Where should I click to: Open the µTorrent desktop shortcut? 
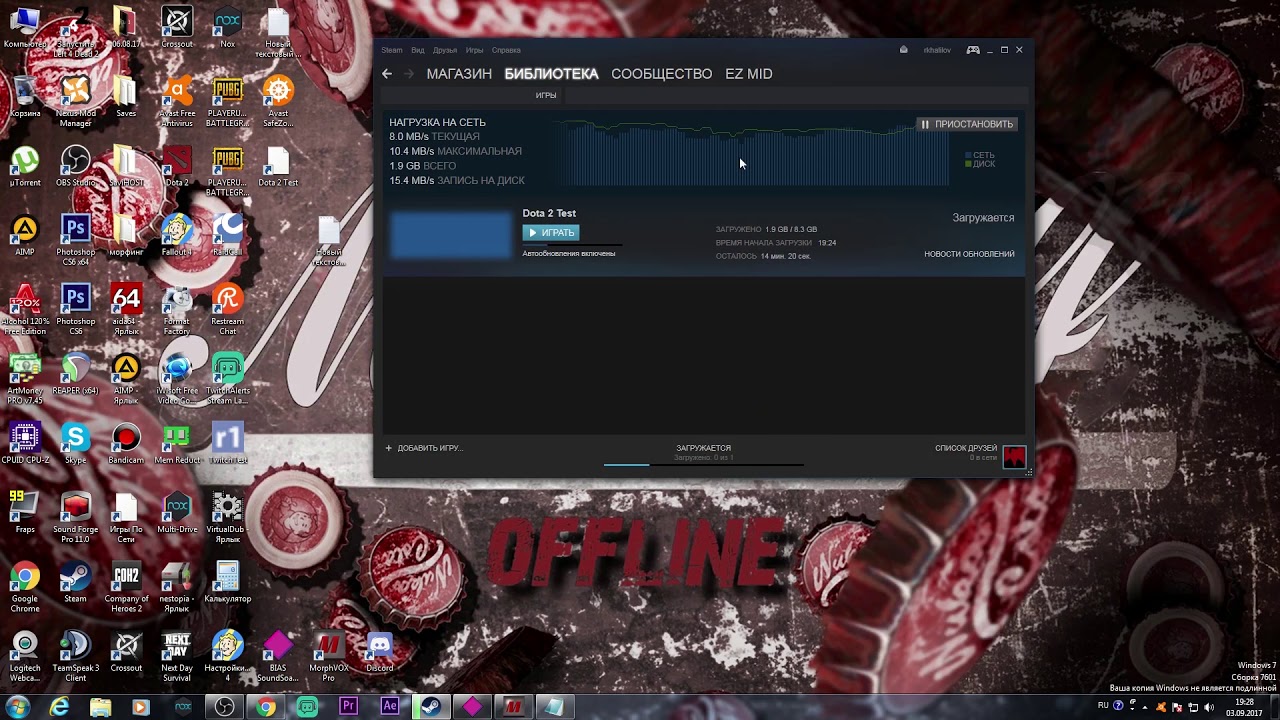click(25, 166)
